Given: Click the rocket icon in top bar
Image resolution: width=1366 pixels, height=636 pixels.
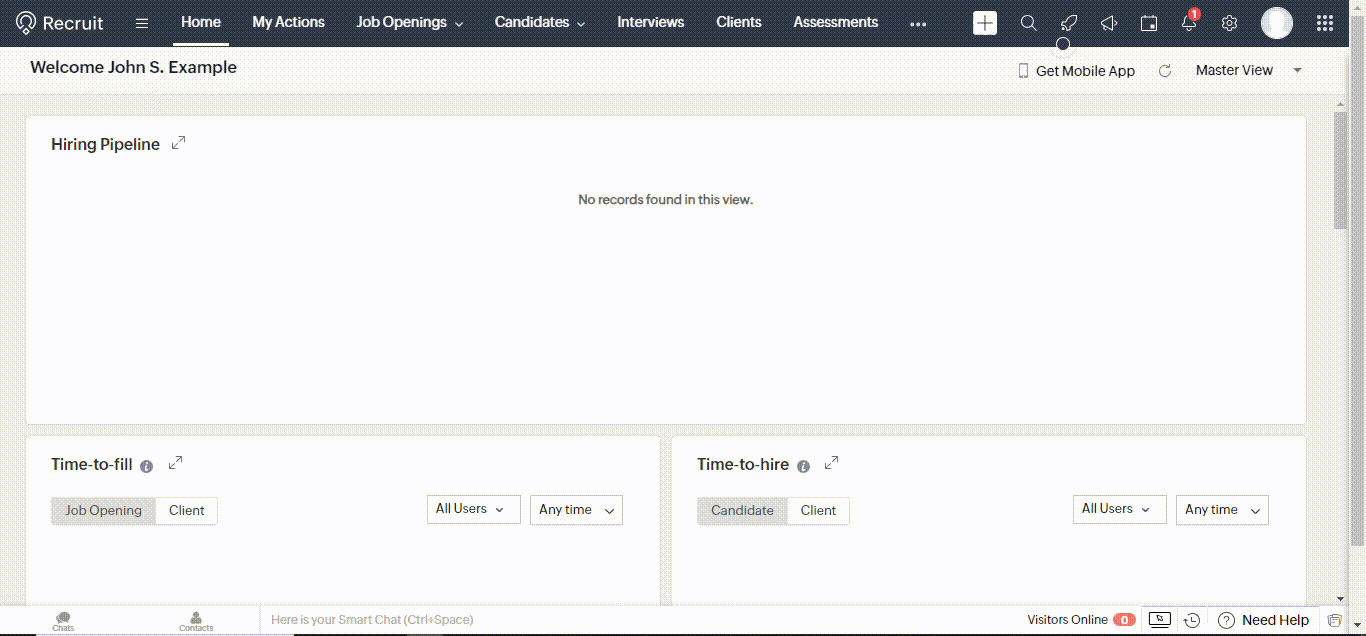Looking at the screenshot, I should [x=1069, y=23].
